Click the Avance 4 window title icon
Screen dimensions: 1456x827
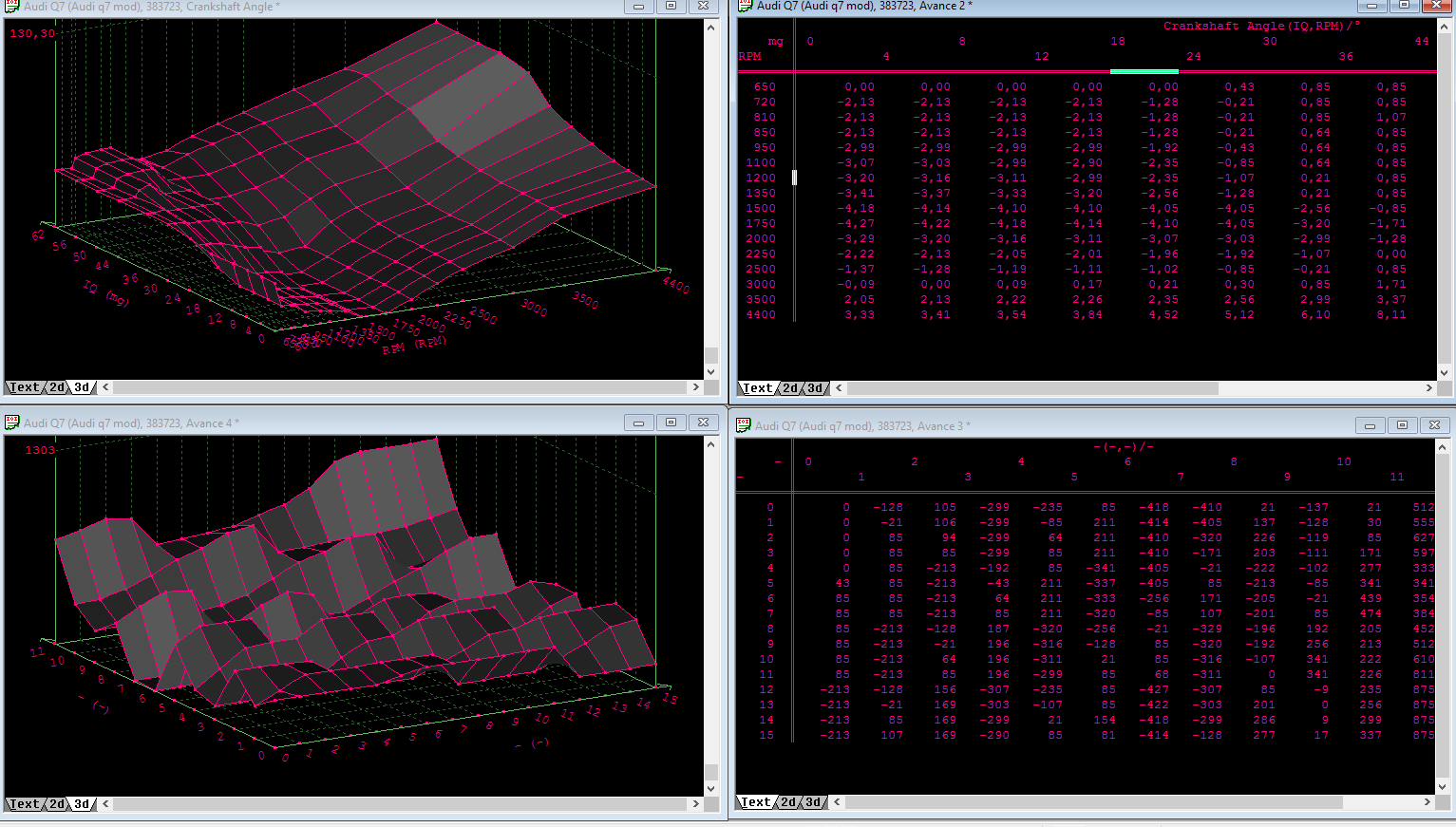tap(12, 423)
